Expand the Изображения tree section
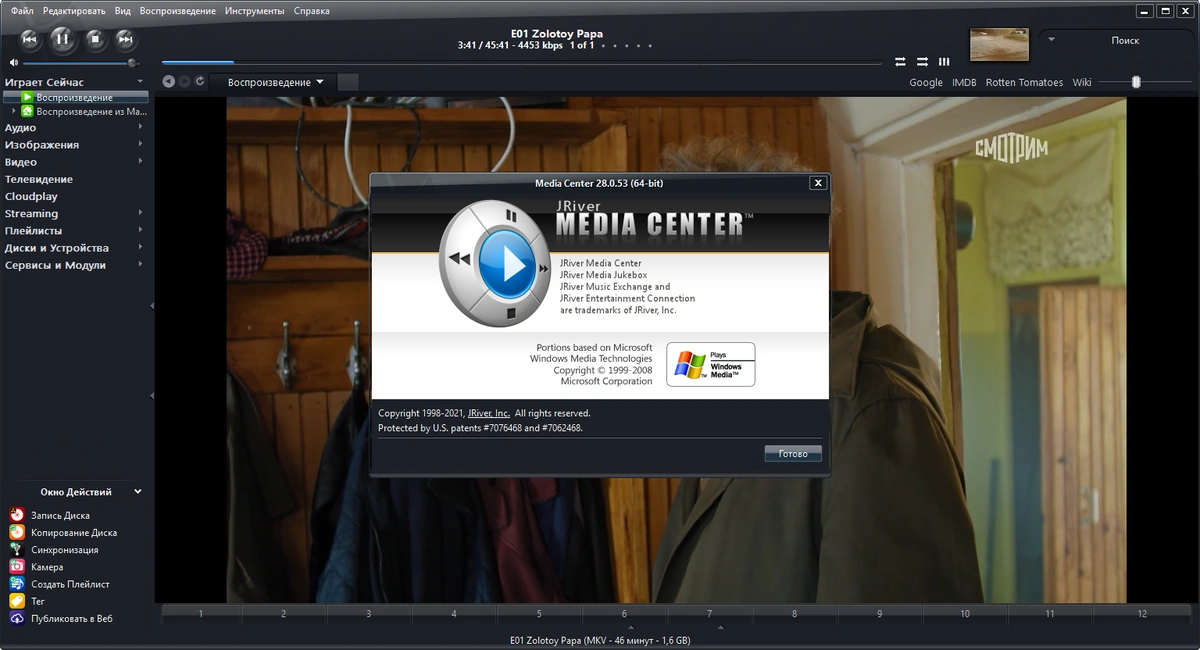The height and width of the screenshot is (650, 1200). coord(140,145)
